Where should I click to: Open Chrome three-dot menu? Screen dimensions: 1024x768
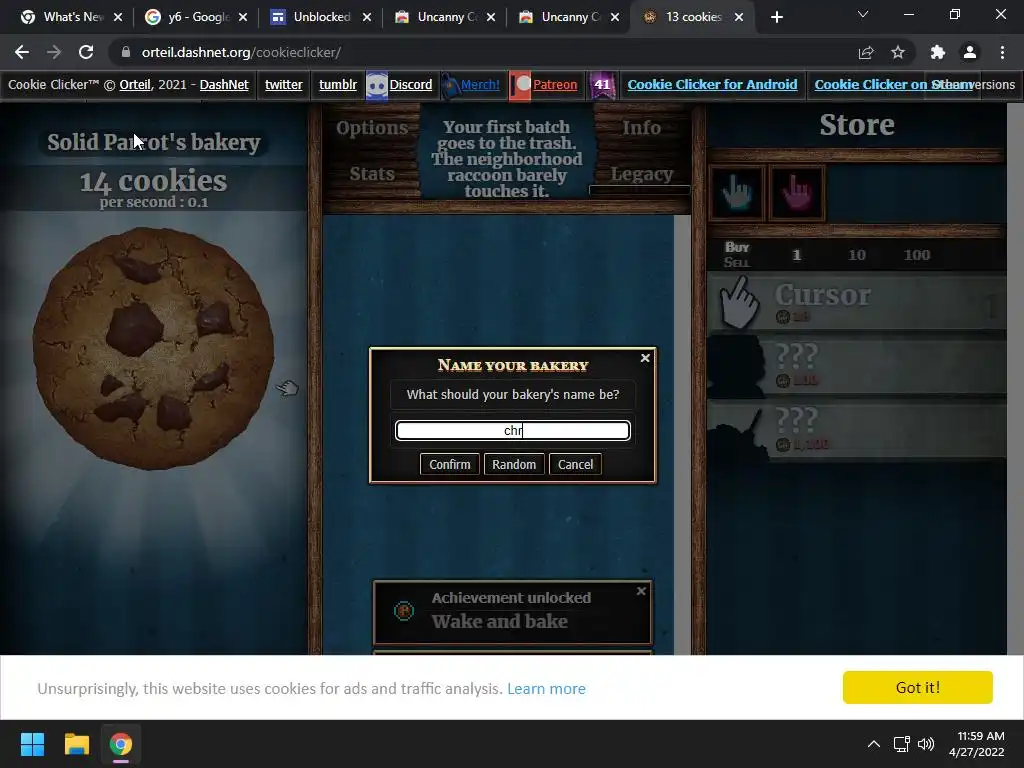(1002, 52)
